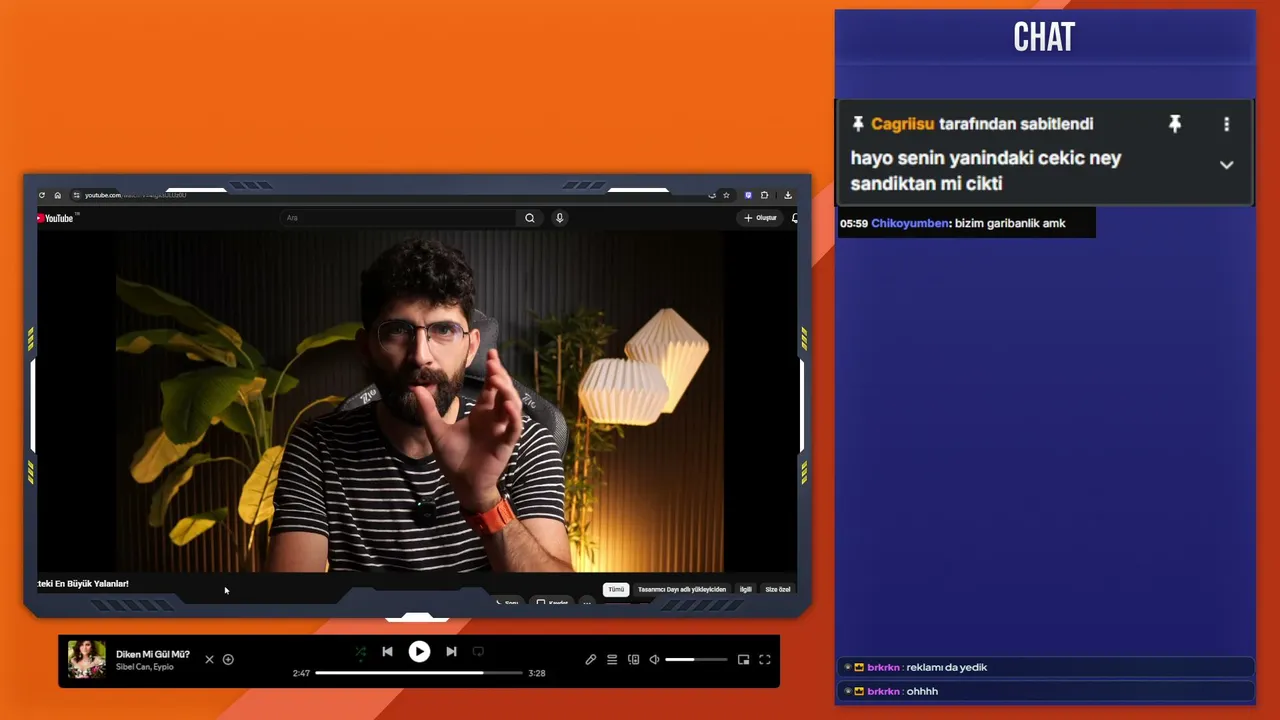Open the connect to device icon
1280x720 pixels.
coord(633,660)
